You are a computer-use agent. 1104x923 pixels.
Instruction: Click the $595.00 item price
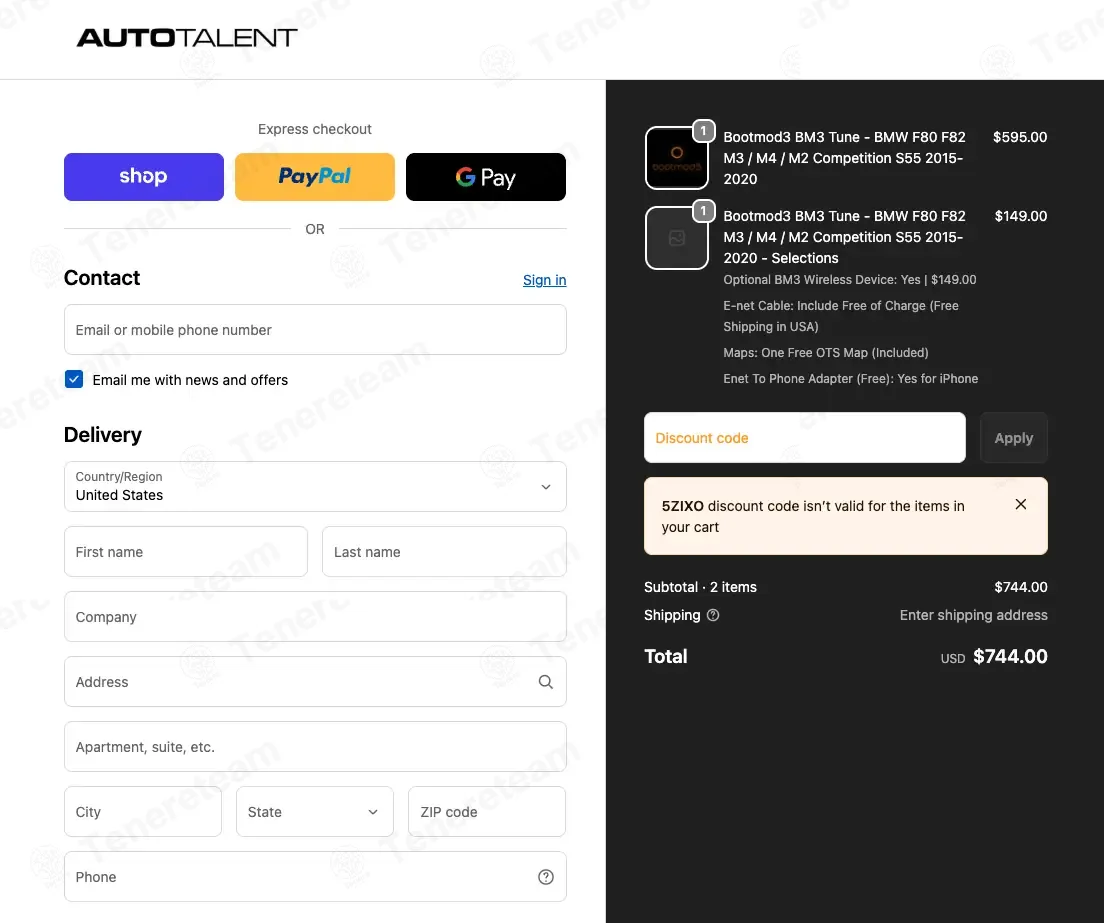coord(1020,137)
